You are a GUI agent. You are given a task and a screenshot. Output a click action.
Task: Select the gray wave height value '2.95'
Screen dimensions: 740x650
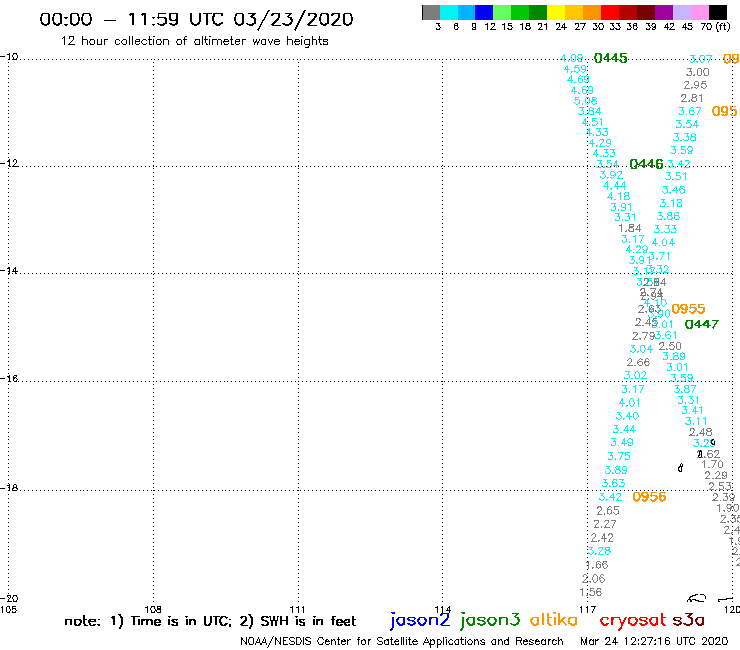tap(695, 85)
